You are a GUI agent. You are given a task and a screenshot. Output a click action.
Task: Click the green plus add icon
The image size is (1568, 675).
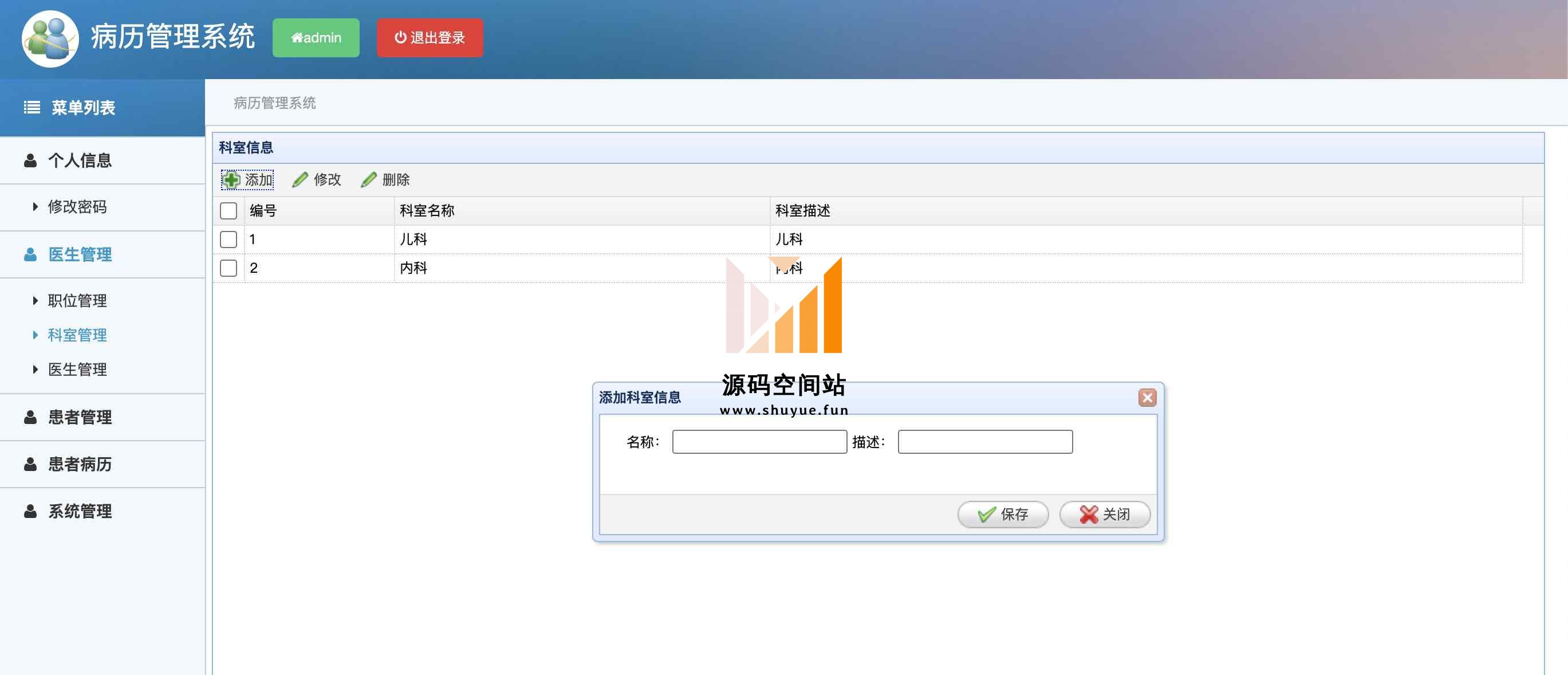point(231,180)
